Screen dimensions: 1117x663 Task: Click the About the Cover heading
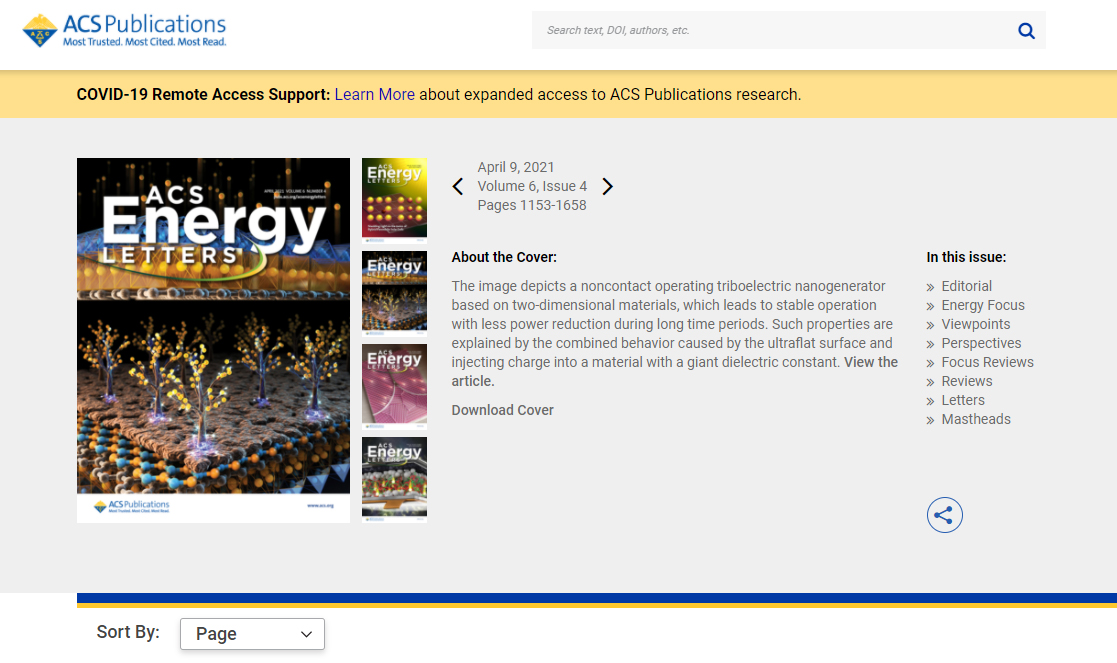[504, 257]
